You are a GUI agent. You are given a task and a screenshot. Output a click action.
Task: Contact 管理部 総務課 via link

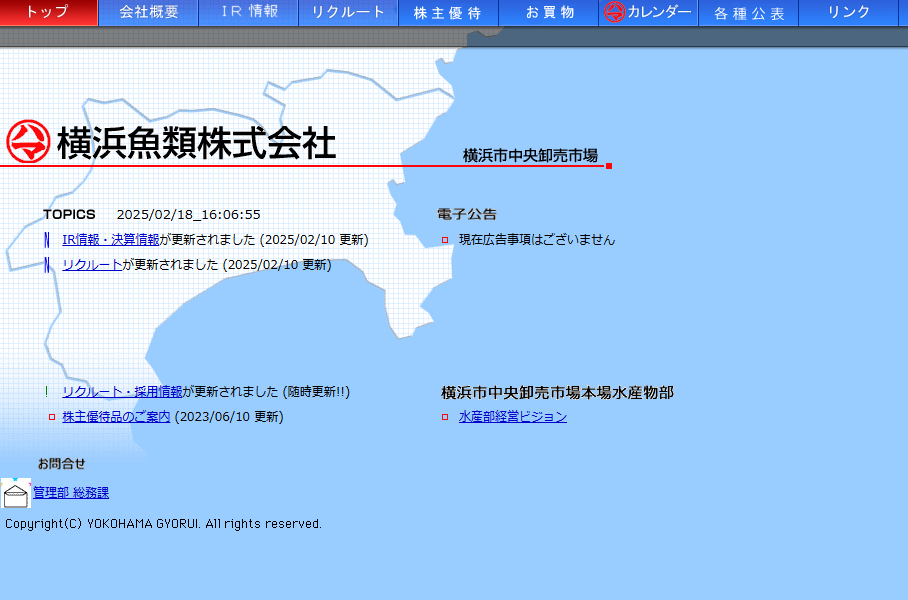pos(71,493)
